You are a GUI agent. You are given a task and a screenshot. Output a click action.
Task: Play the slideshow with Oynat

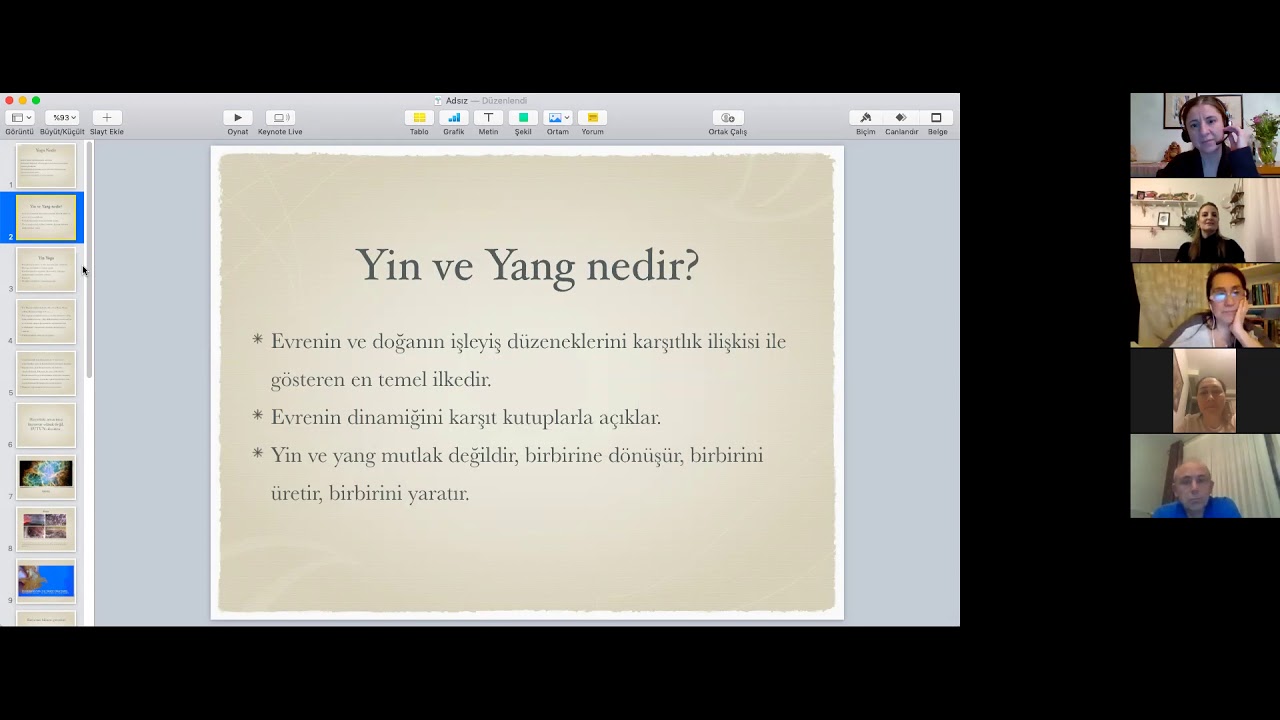[237, 118]
